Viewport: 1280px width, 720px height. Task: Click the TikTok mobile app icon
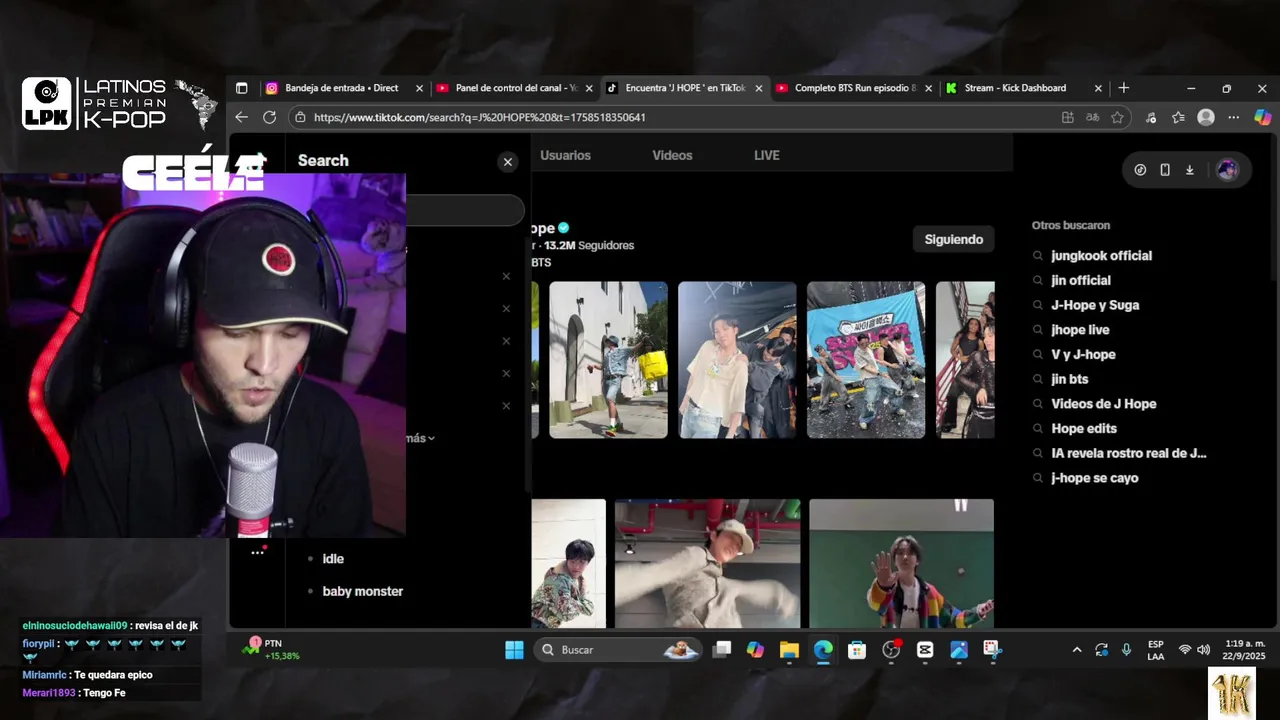coord(1165,170)
